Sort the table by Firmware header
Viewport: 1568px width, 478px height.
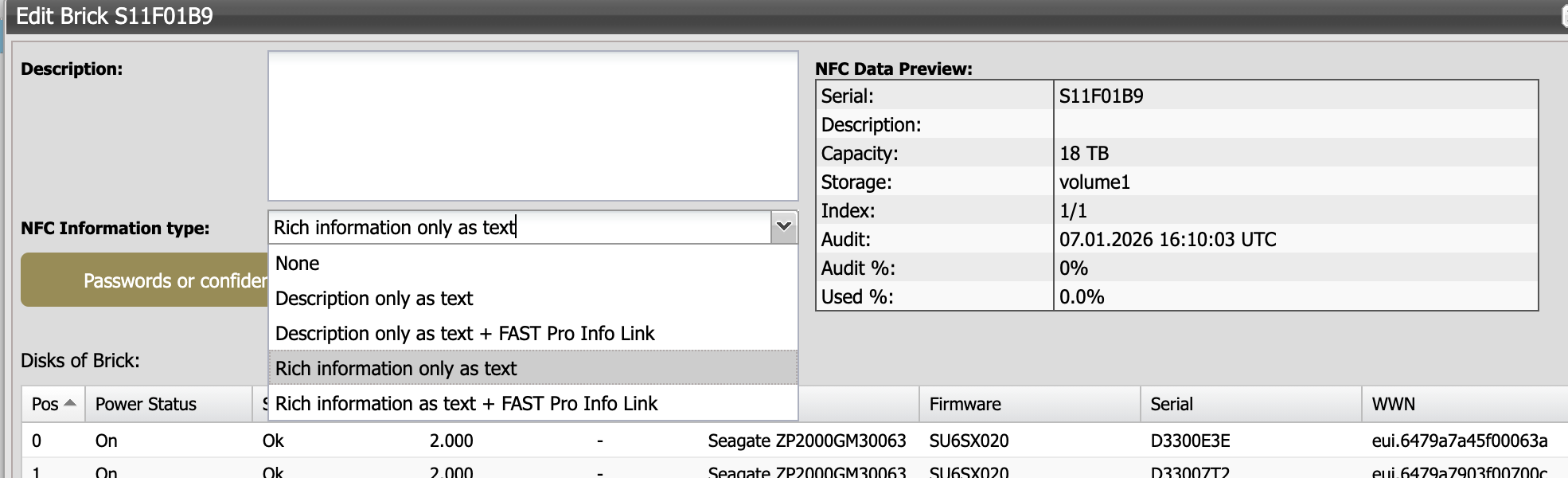pyautogui.click(x=965, y=405)
